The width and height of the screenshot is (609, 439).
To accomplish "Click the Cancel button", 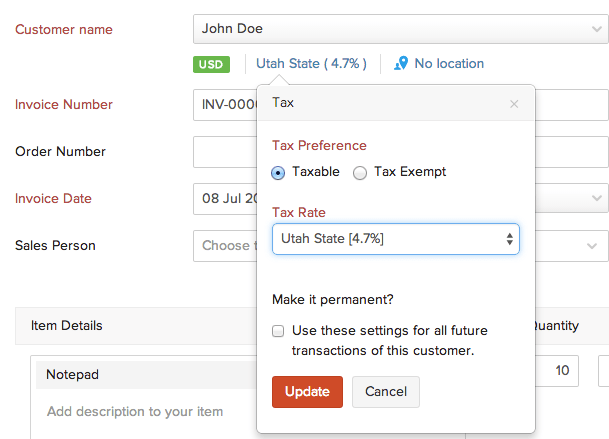I will click(x=385, y=391).
